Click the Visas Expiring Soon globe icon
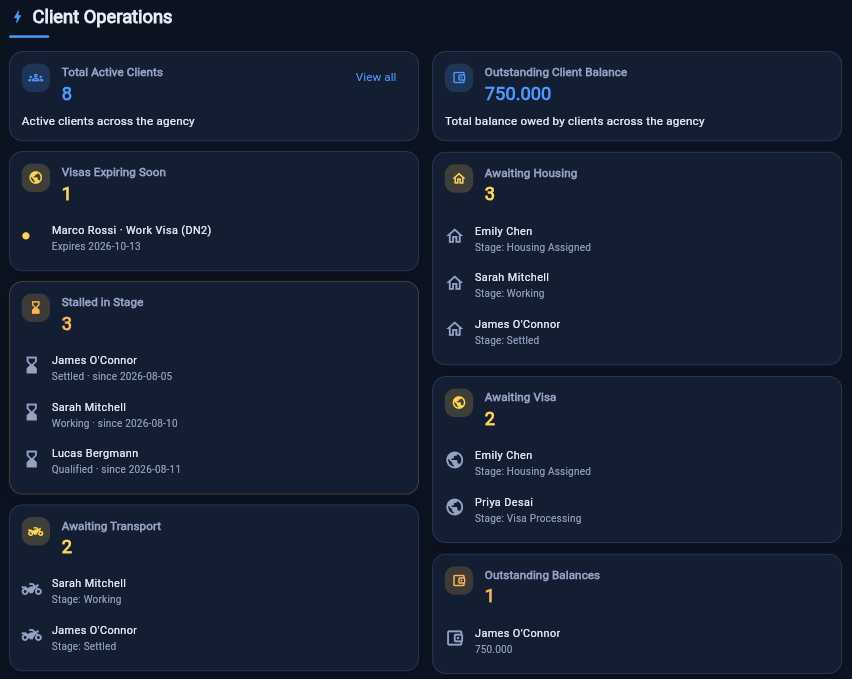The image size is (852, 679). click(36, 178)
